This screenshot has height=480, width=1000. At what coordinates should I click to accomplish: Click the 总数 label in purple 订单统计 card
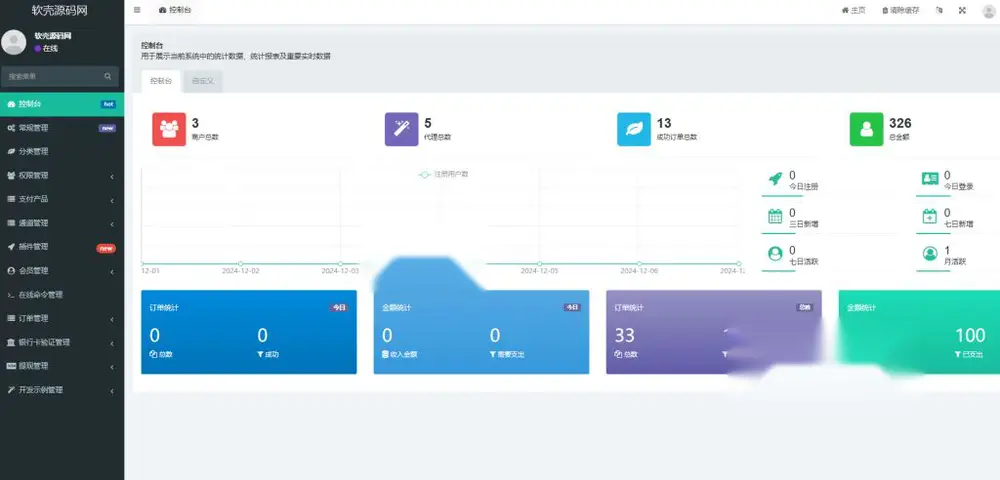click(626, 354)
